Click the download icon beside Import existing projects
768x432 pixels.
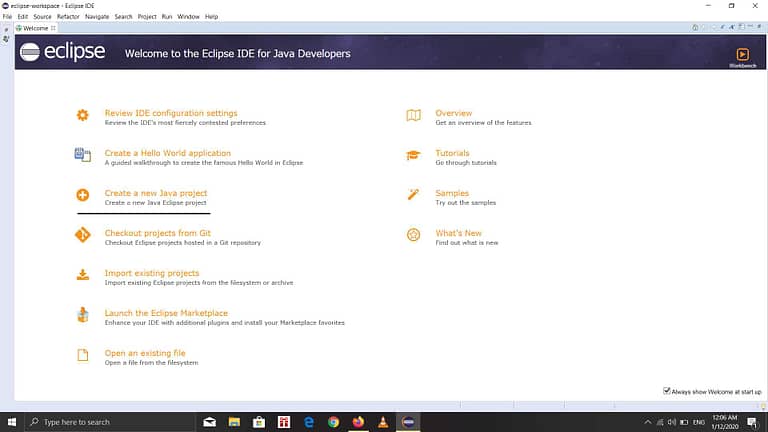pos(83,275)
